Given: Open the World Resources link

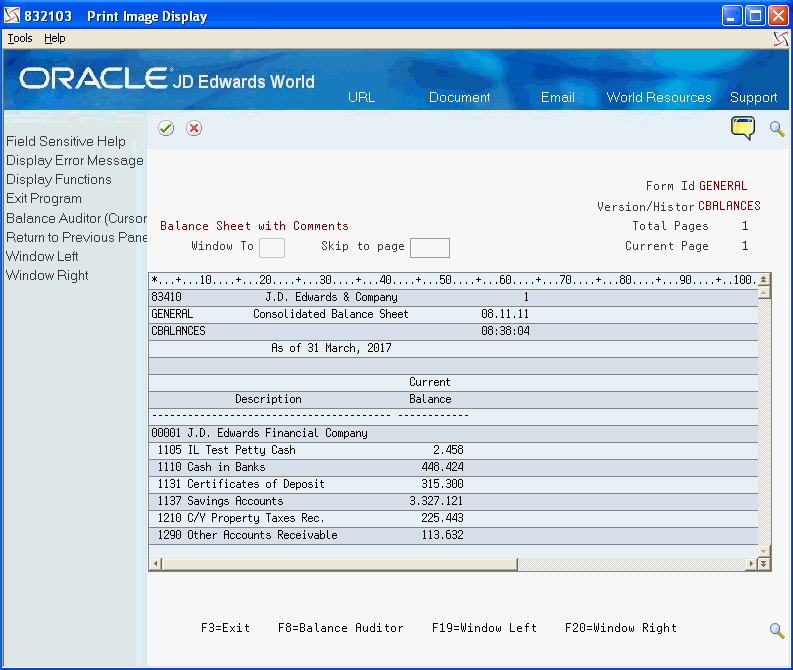Looking at the screenshot, I should coord(658,97).
